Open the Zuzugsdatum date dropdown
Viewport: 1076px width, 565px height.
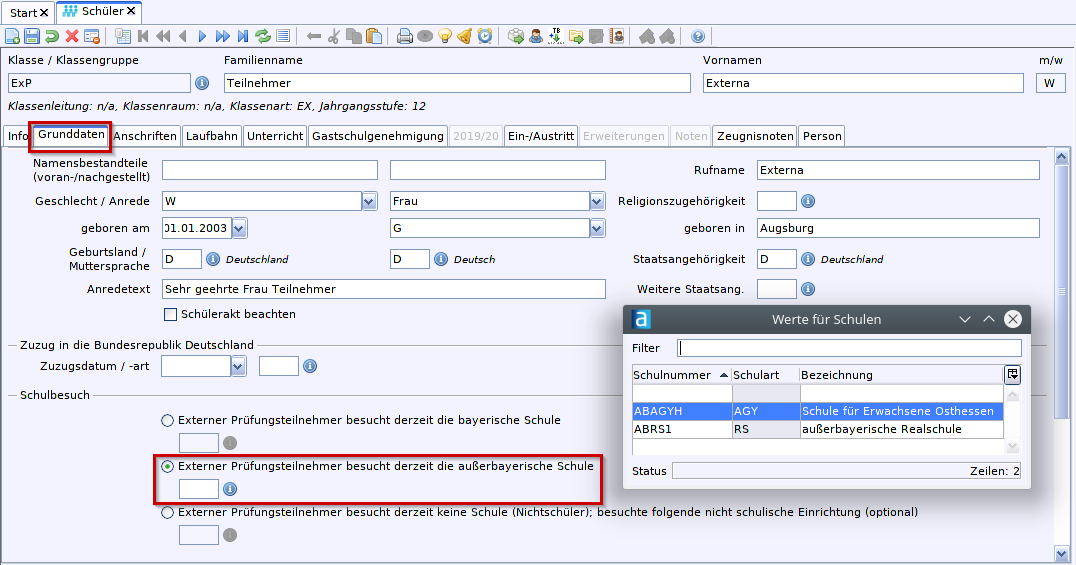tap(238, 366)
